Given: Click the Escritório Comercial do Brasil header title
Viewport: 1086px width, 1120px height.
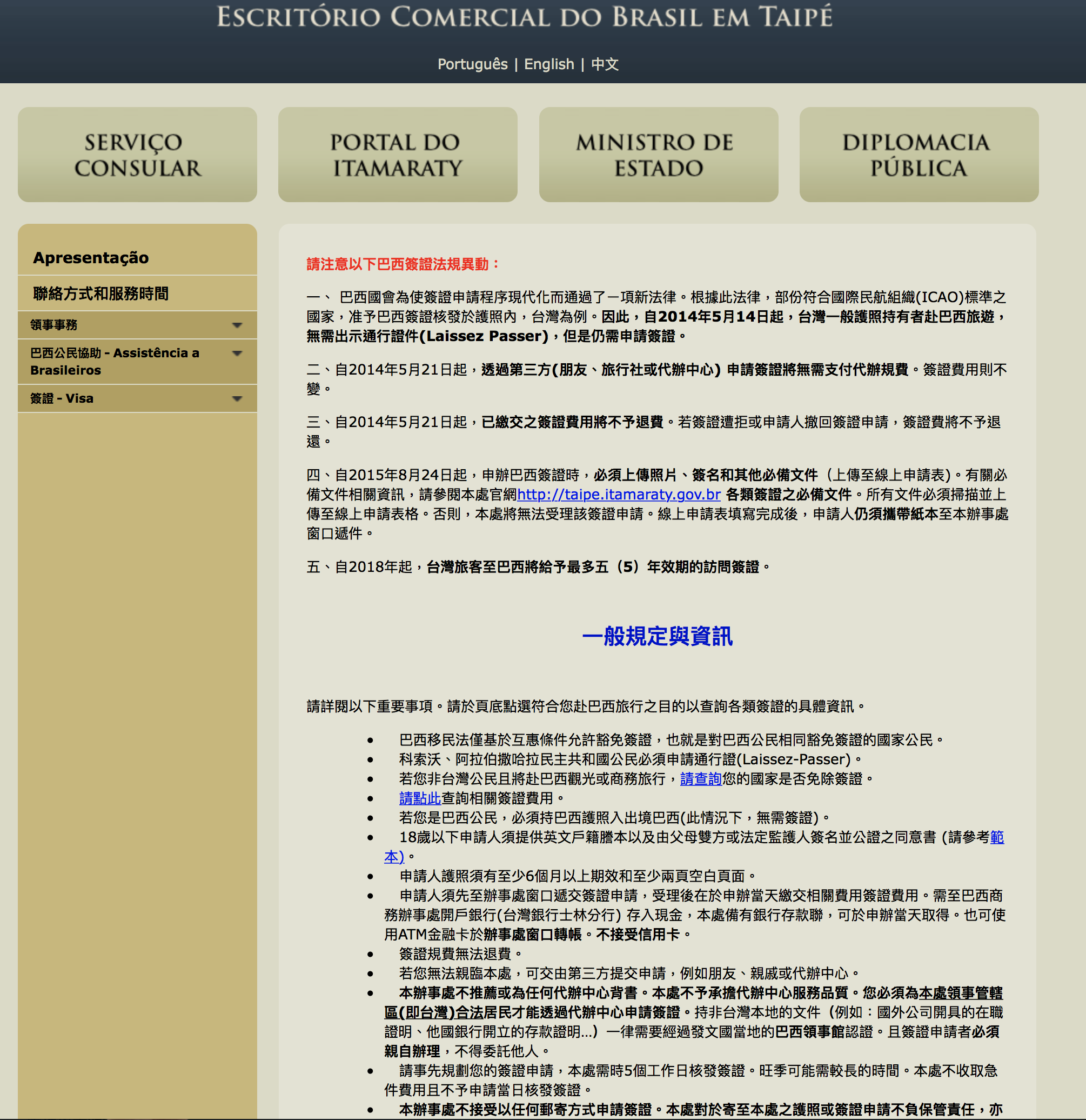Looking at the screenshot, I should coord(525,17).
